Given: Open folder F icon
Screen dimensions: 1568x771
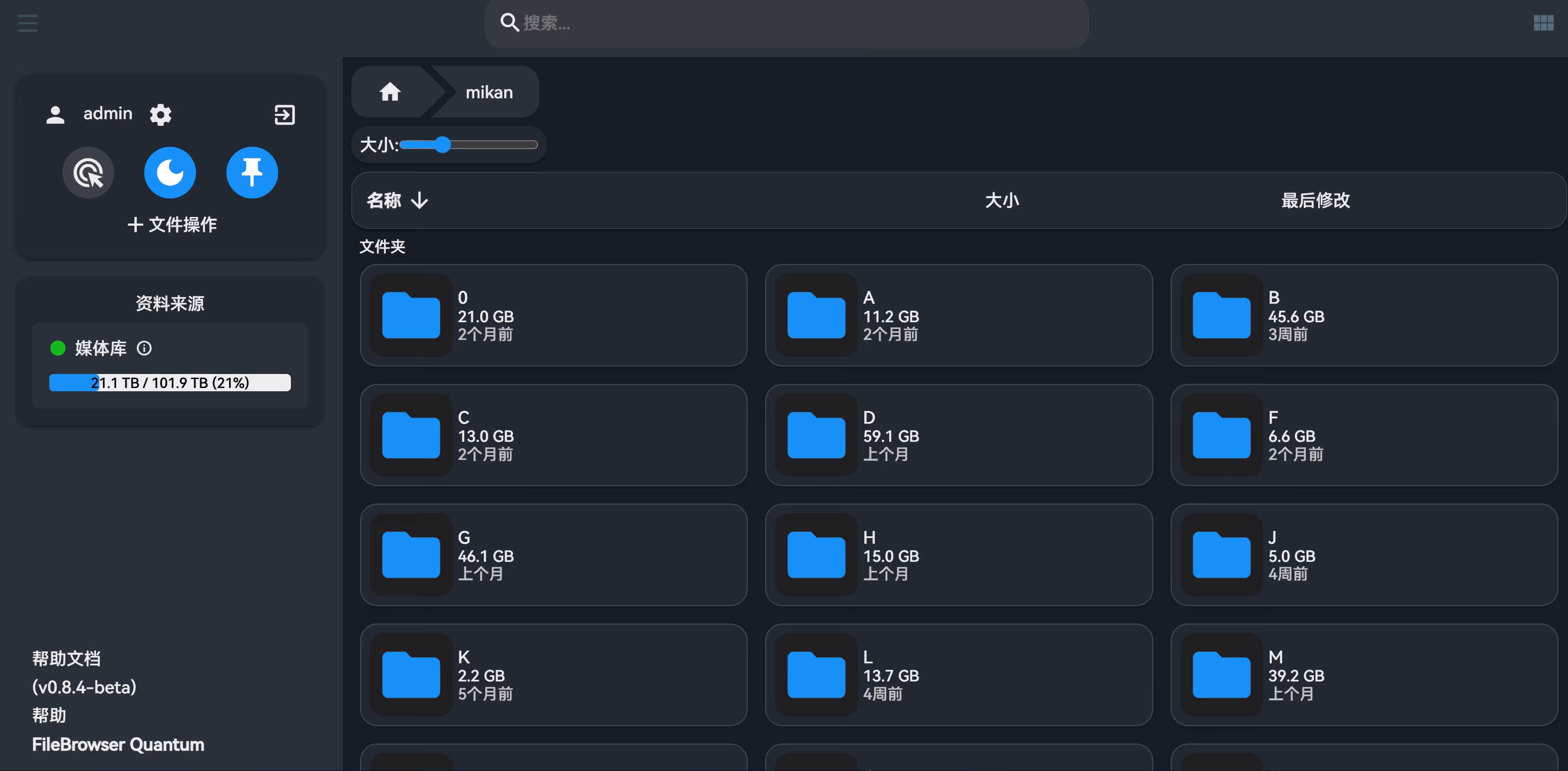Looking at the screenshot, I should pyautogui.click(x=1222, y=435).
